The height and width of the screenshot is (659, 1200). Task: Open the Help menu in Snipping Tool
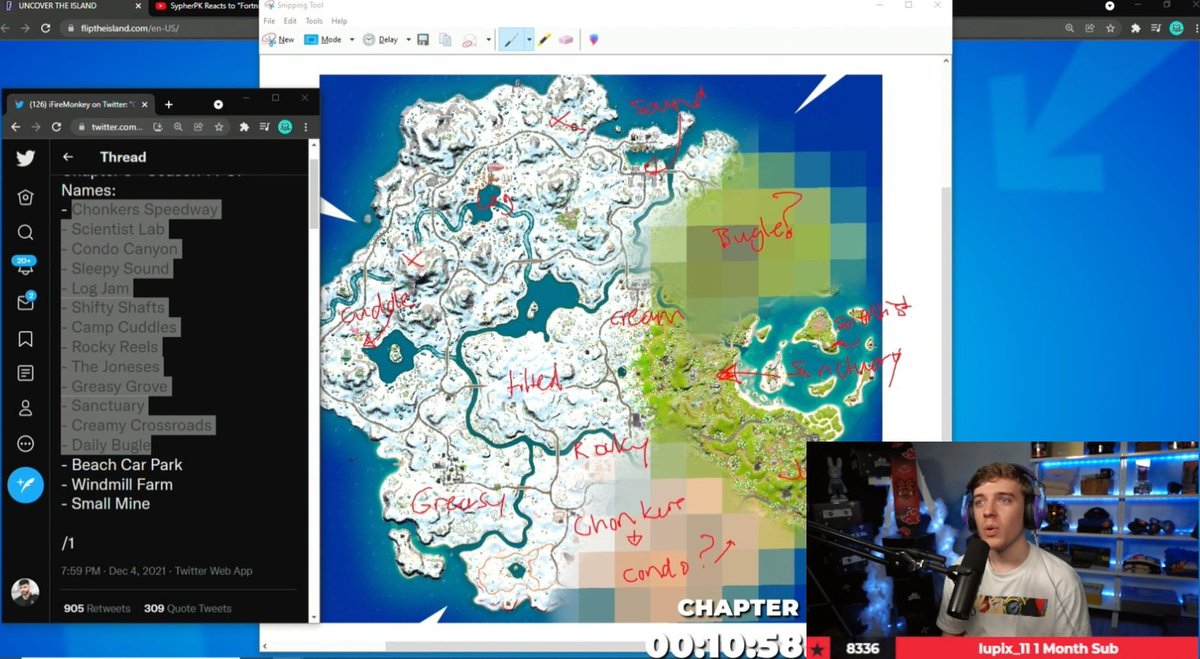[x=339, y=21]
